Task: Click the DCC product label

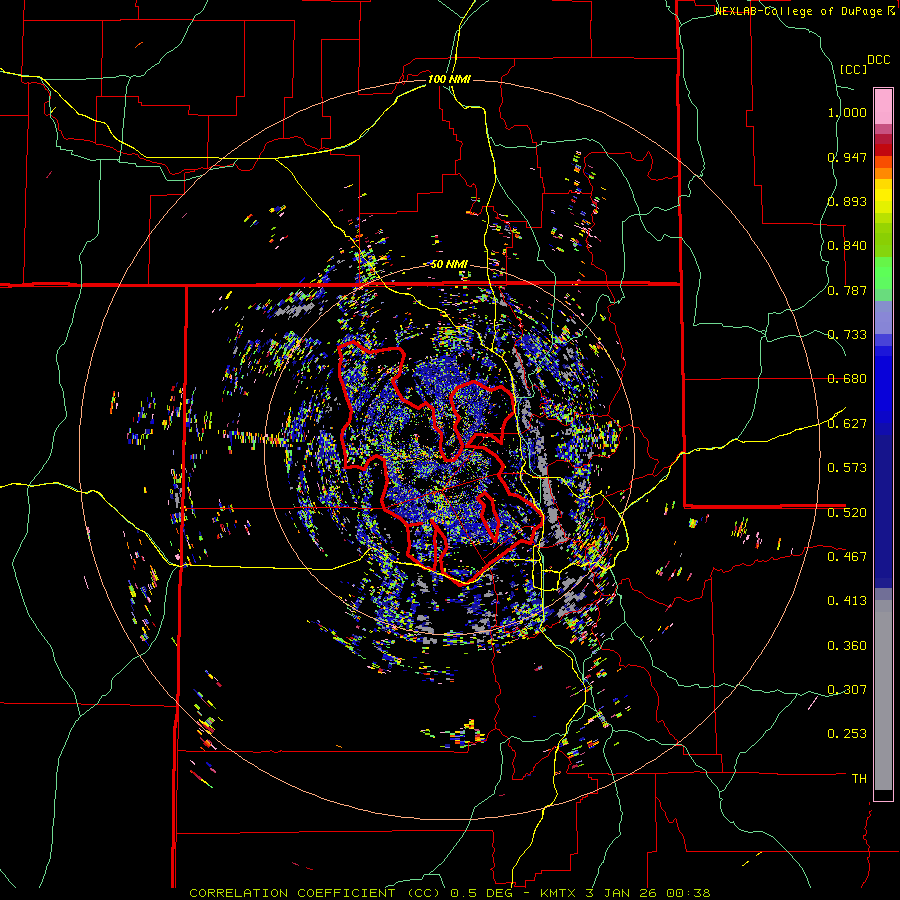Action: [x=878, y=60]
